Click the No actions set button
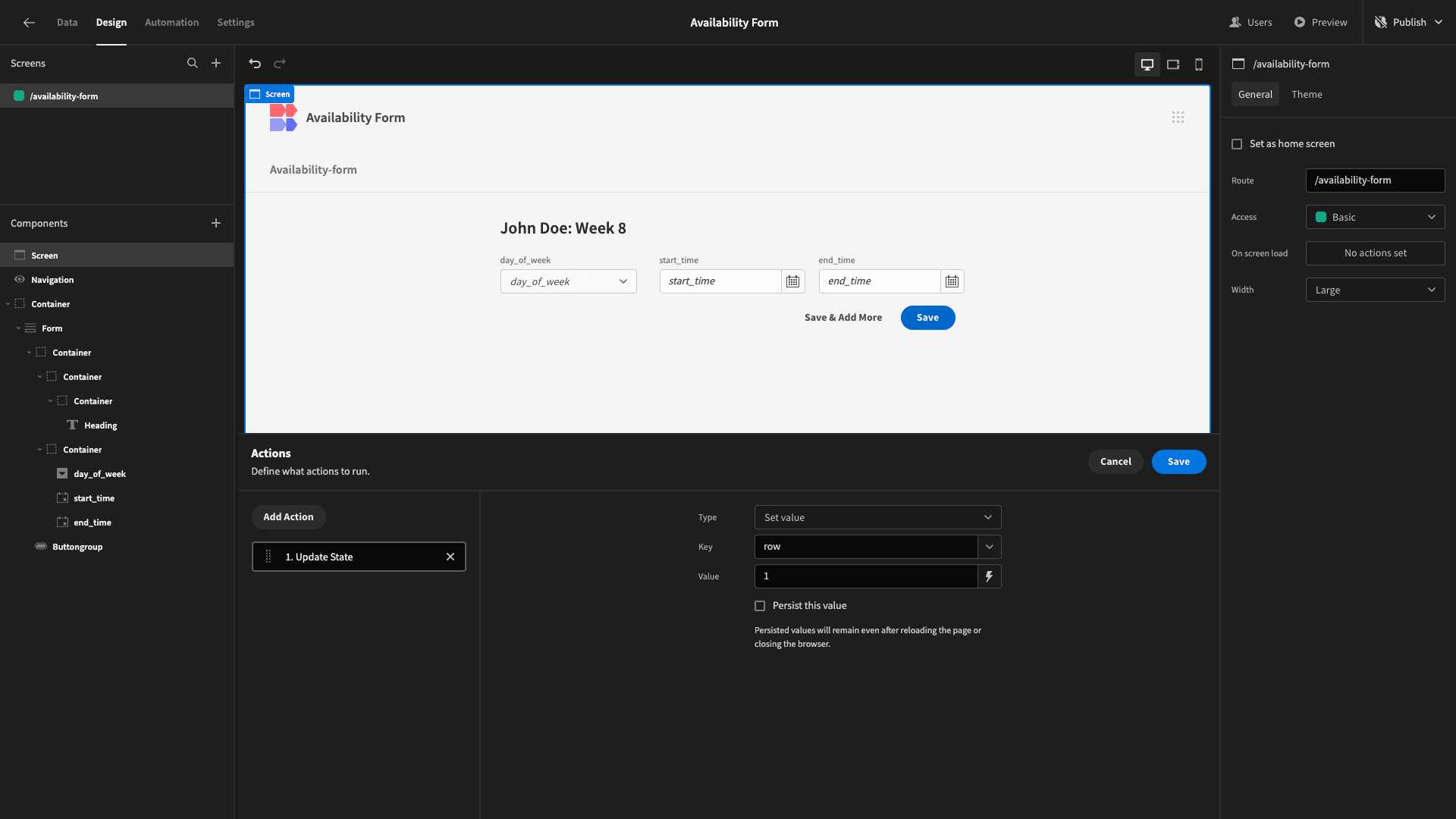Viewport: 1456px width, 819px height. [1375, 253]
